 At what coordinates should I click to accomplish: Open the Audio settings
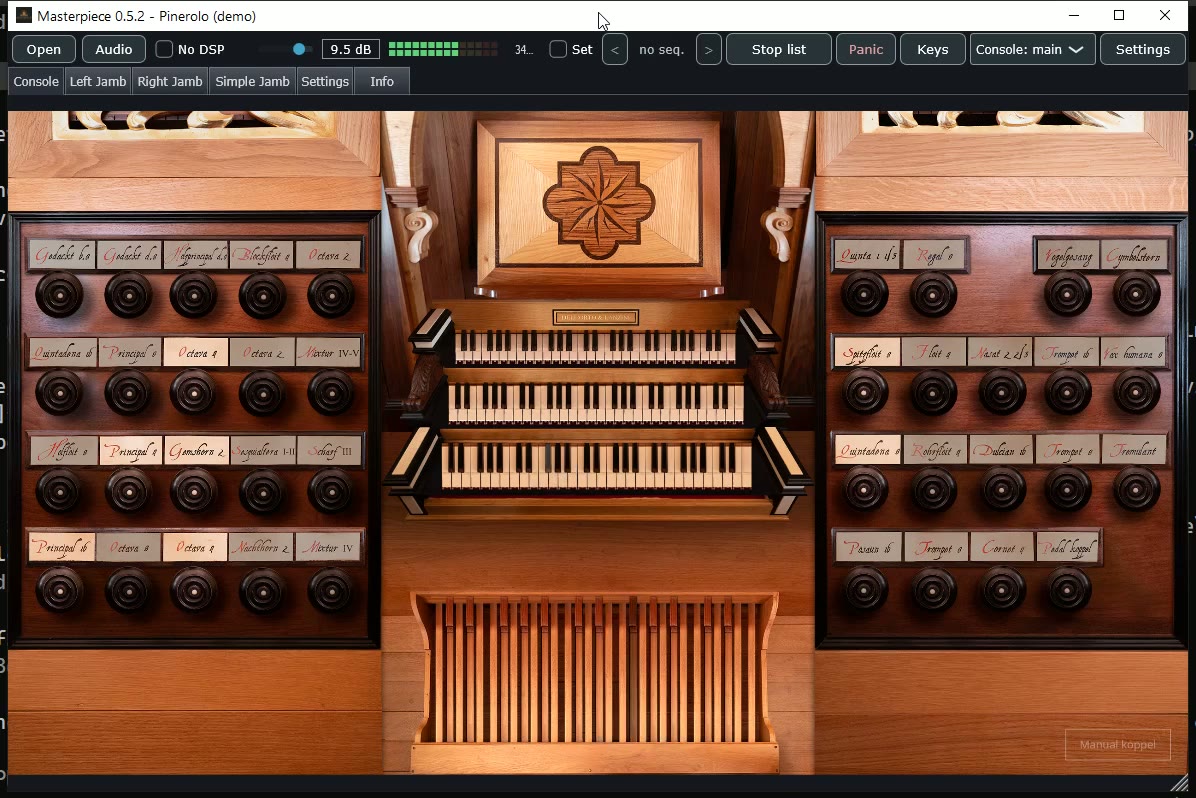(x=114, y=50)
